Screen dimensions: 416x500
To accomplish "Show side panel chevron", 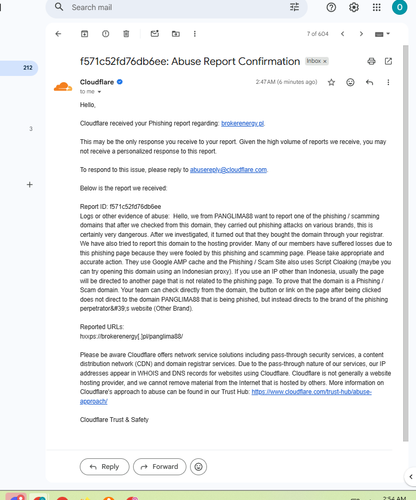I will click(411, 477).
